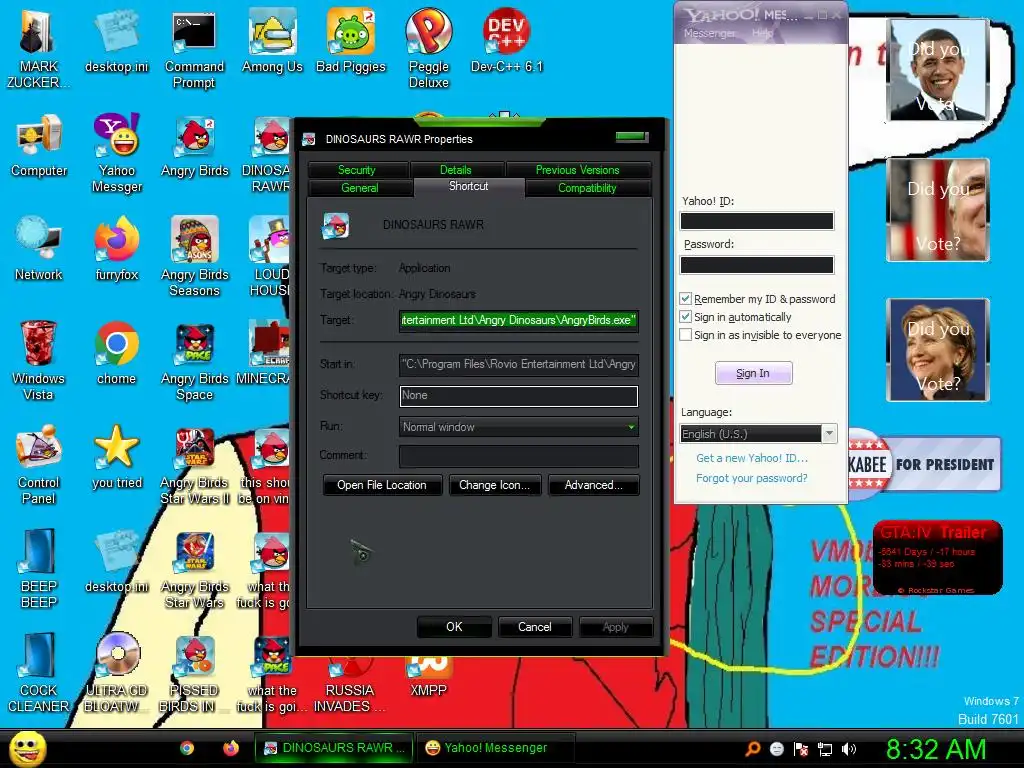This screenshot has height=768, width=1024.
Task: Select the Windows Vista recycle bin icon
Action: click(x=38, y=361)
